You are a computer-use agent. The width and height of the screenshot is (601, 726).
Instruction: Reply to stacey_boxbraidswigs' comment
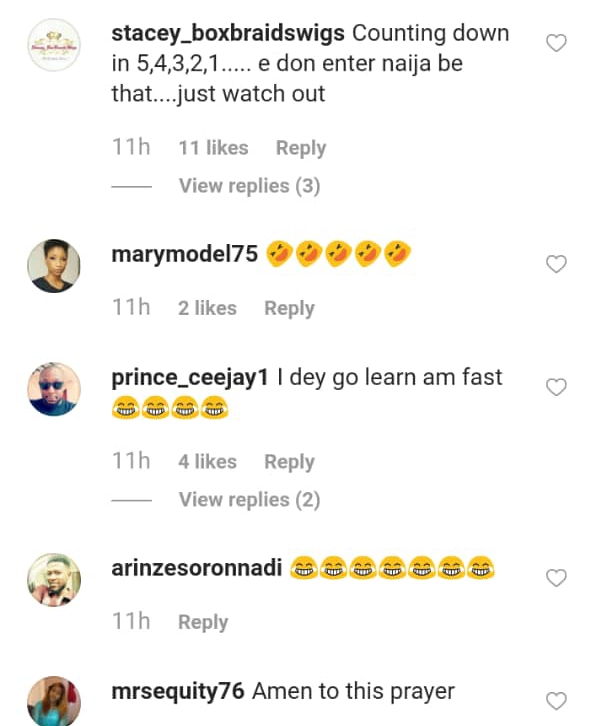pyautogui.click(x=300, y=148)
